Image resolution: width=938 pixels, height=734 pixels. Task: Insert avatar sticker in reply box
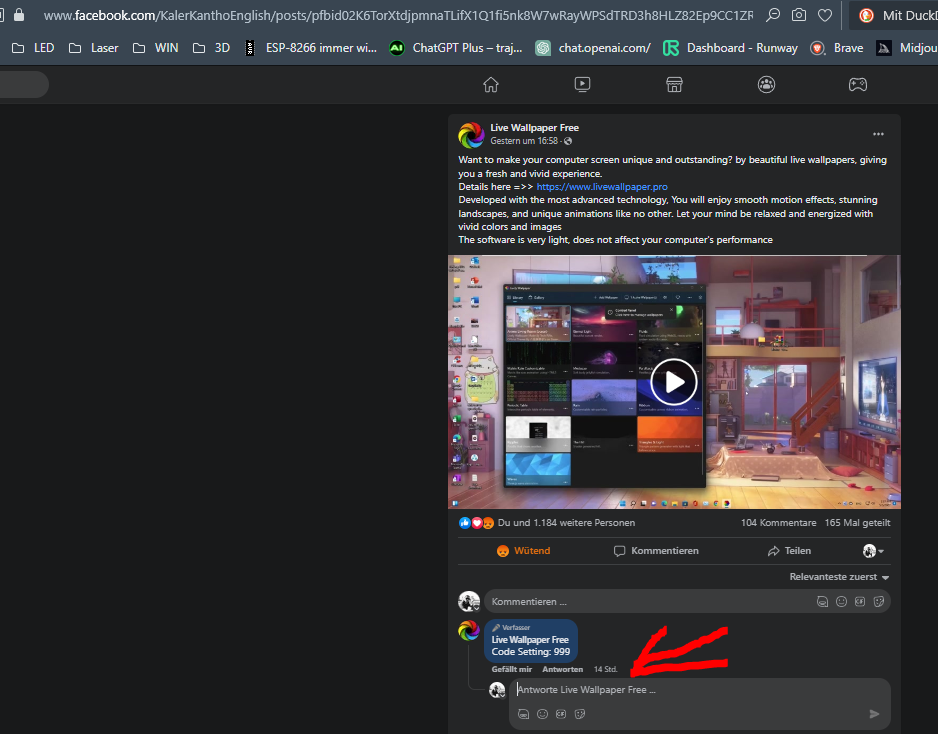523,714
